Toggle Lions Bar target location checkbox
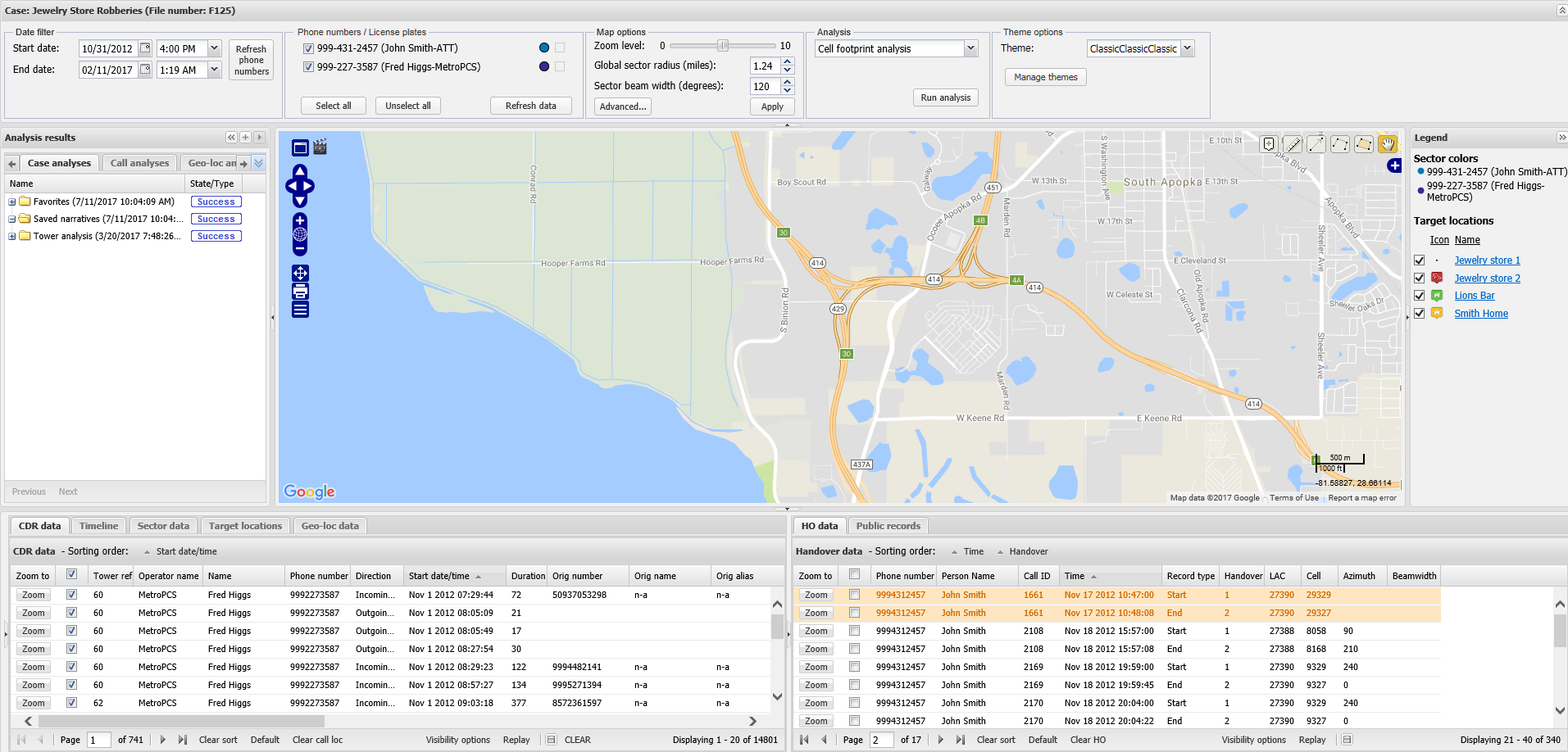 tap(1420, 296)
